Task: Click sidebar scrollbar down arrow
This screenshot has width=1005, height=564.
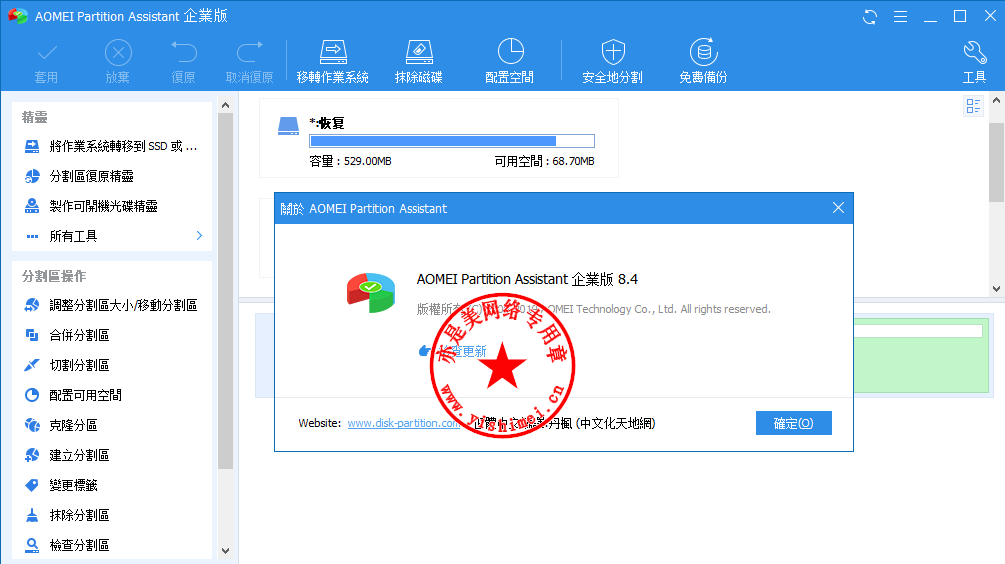Action: coord(225,550)
